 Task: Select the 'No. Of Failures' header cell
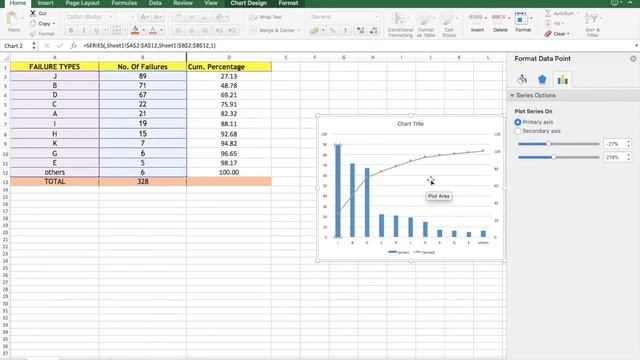point(142,67)
